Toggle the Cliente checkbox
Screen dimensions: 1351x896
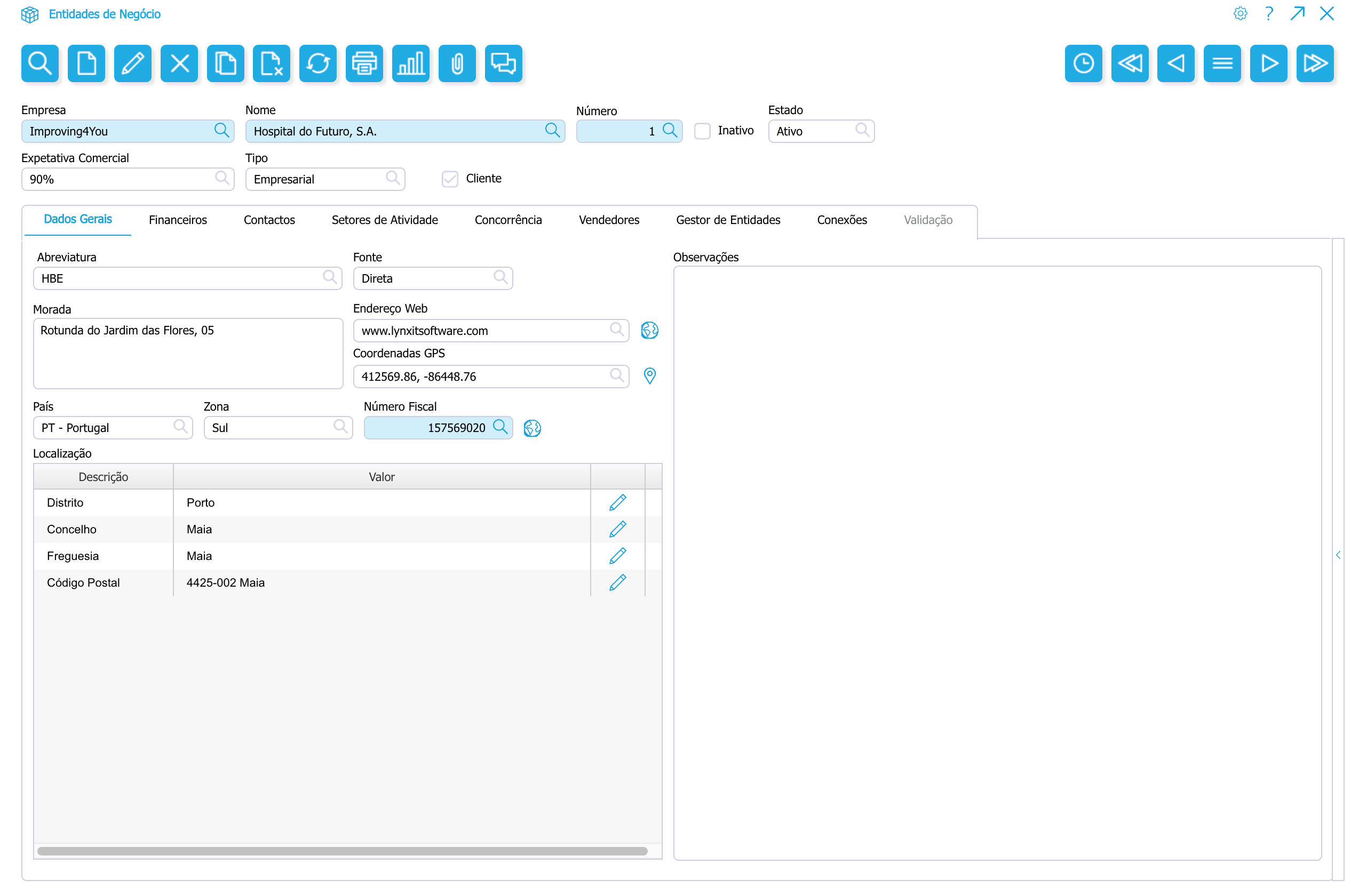pos(450,179)
